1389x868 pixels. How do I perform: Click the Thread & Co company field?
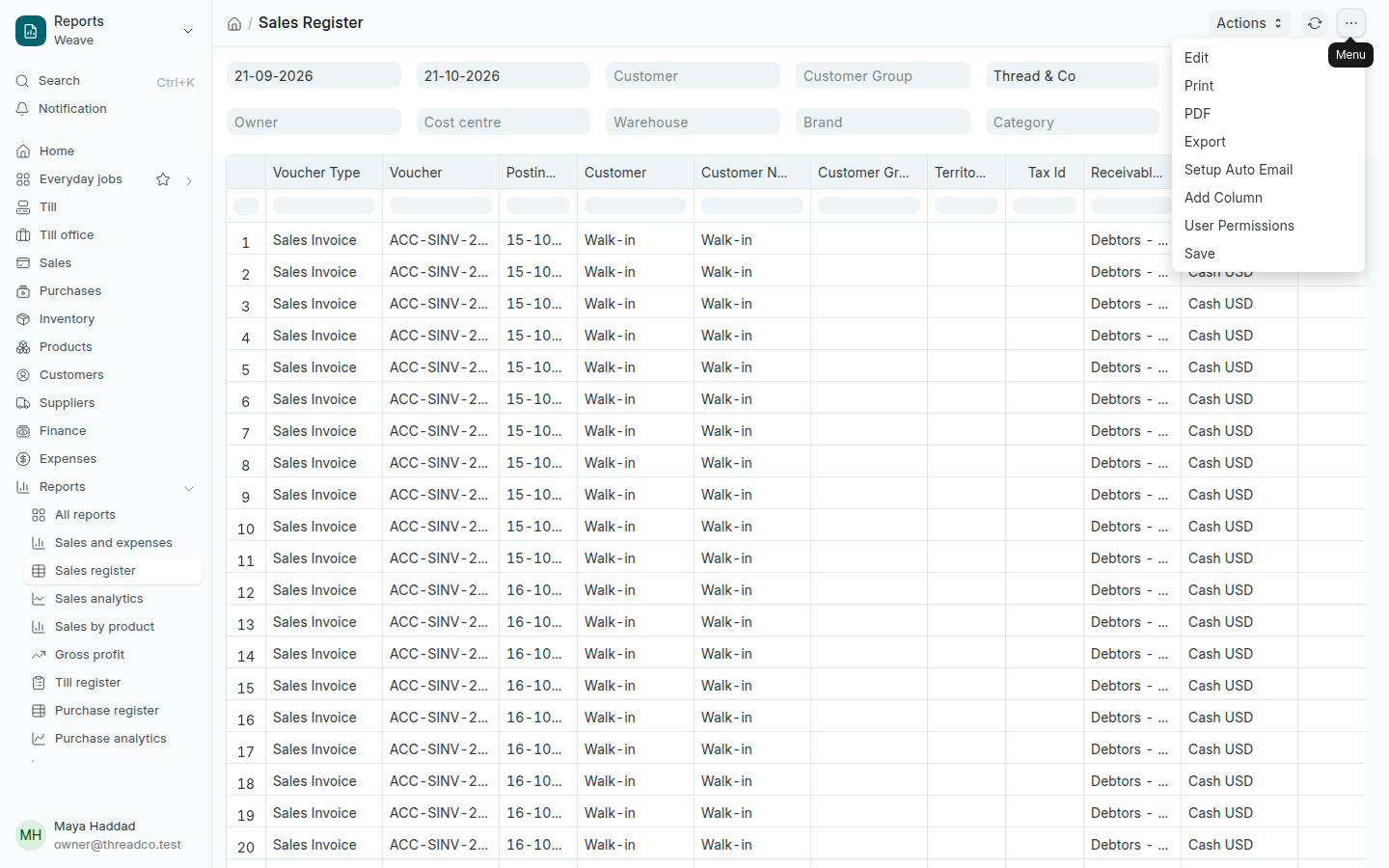1073,76
